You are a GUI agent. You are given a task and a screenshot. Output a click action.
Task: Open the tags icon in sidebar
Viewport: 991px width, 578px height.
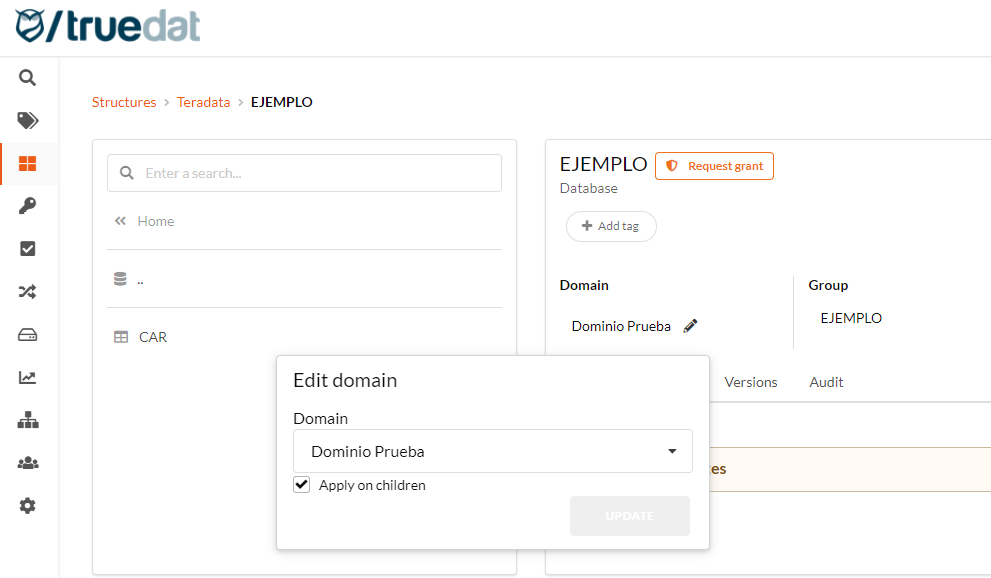pyautogui.click(x=28, y=121)
